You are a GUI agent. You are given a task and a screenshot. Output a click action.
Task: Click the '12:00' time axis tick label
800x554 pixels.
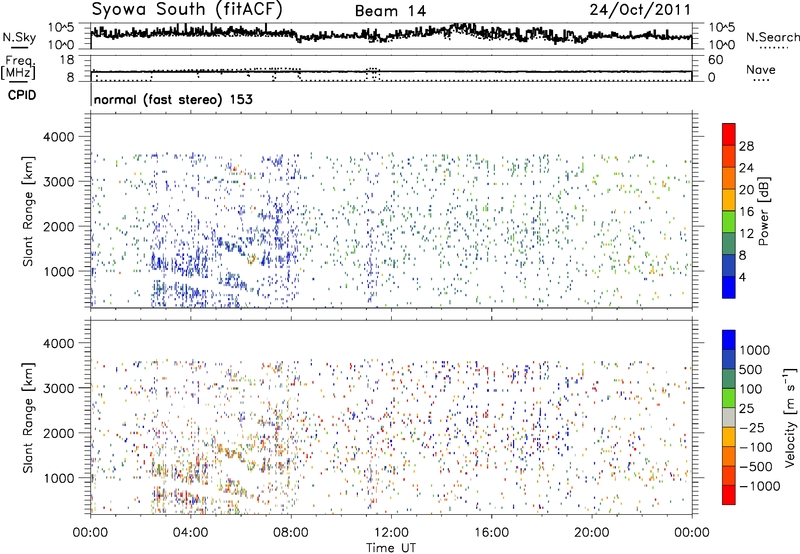[x=391, y=532]
